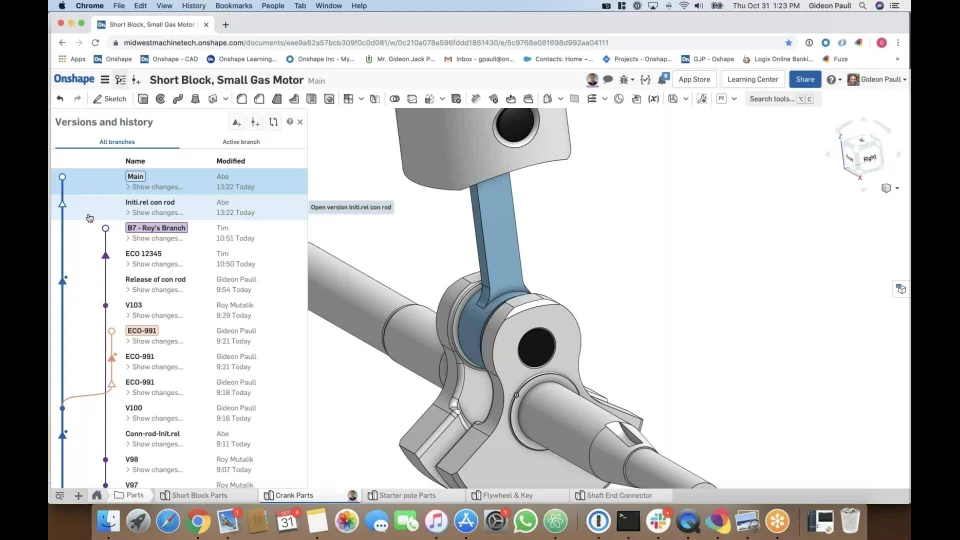Select the Rib tool icon
The height and width of the screenshot is (540, 960).
click(x=294, y=99)
